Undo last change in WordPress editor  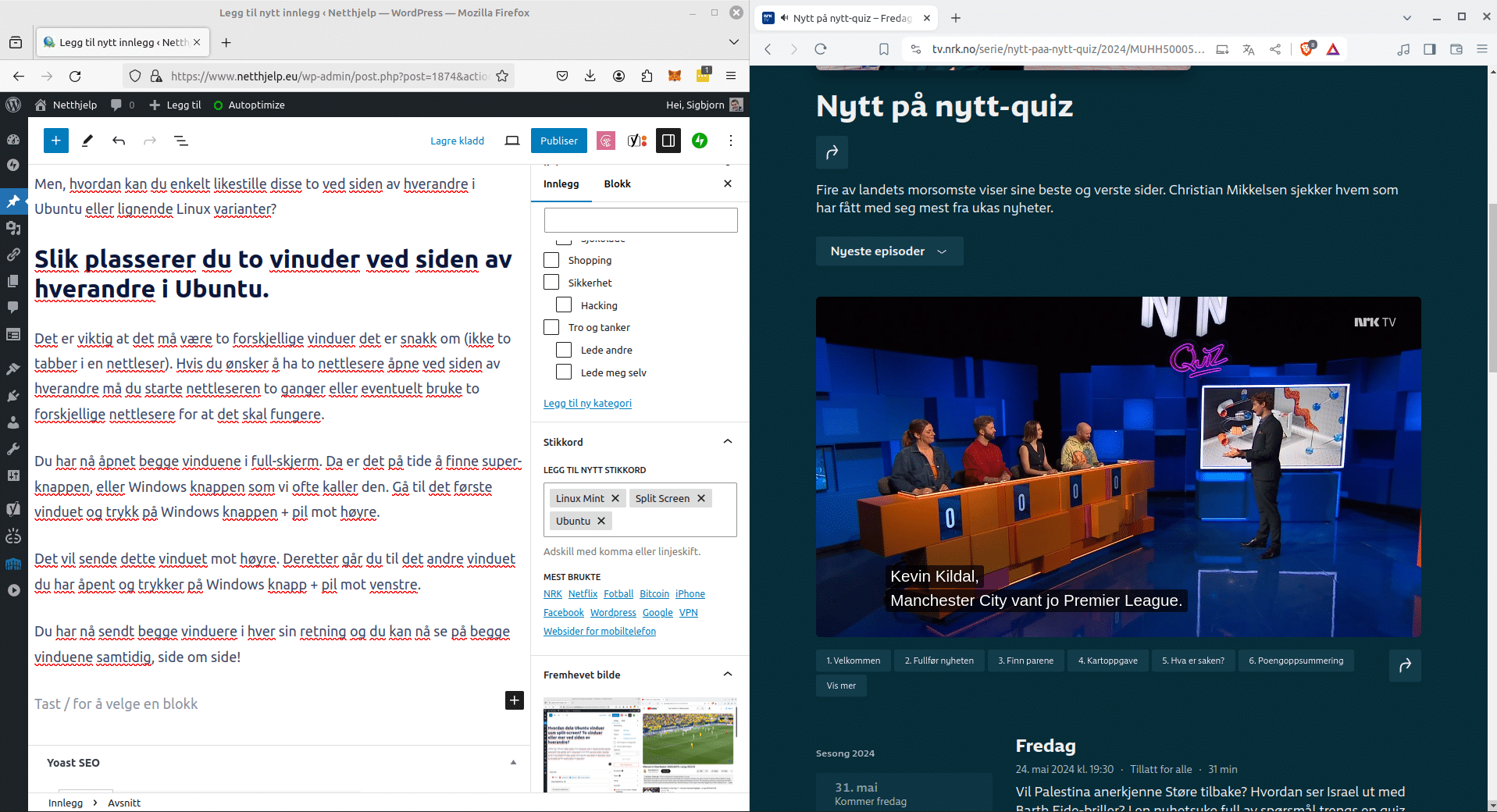pos(119,141)
